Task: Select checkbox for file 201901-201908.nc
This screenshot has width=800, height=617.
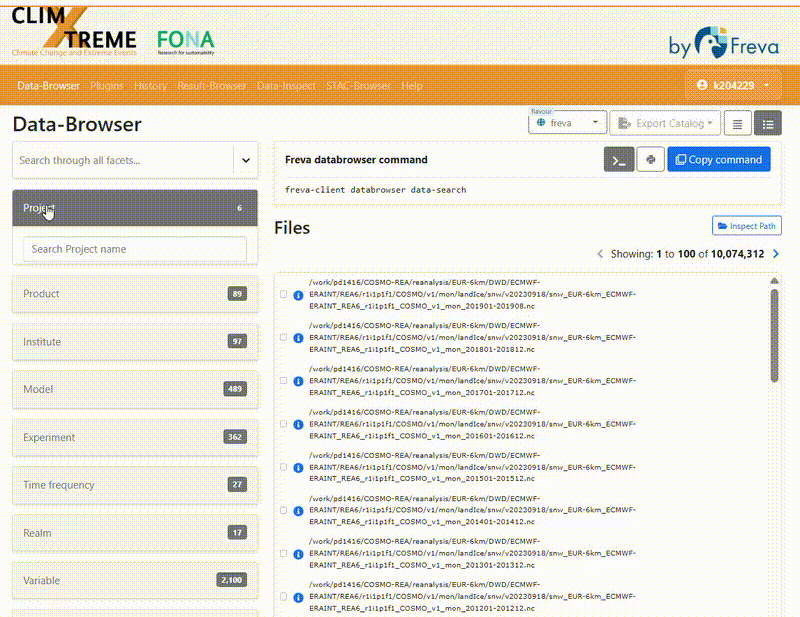Action: point(284,294)
